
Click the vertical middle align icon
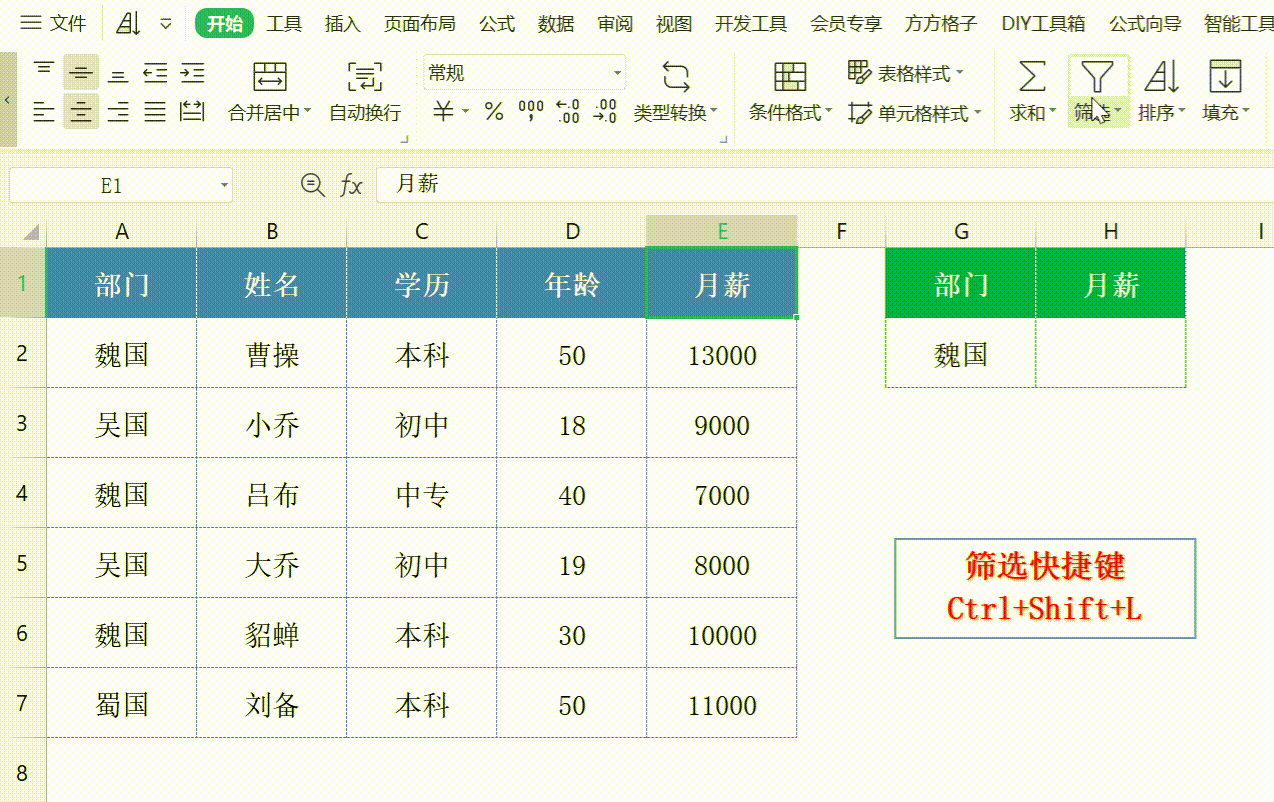(x=81, y=73)
